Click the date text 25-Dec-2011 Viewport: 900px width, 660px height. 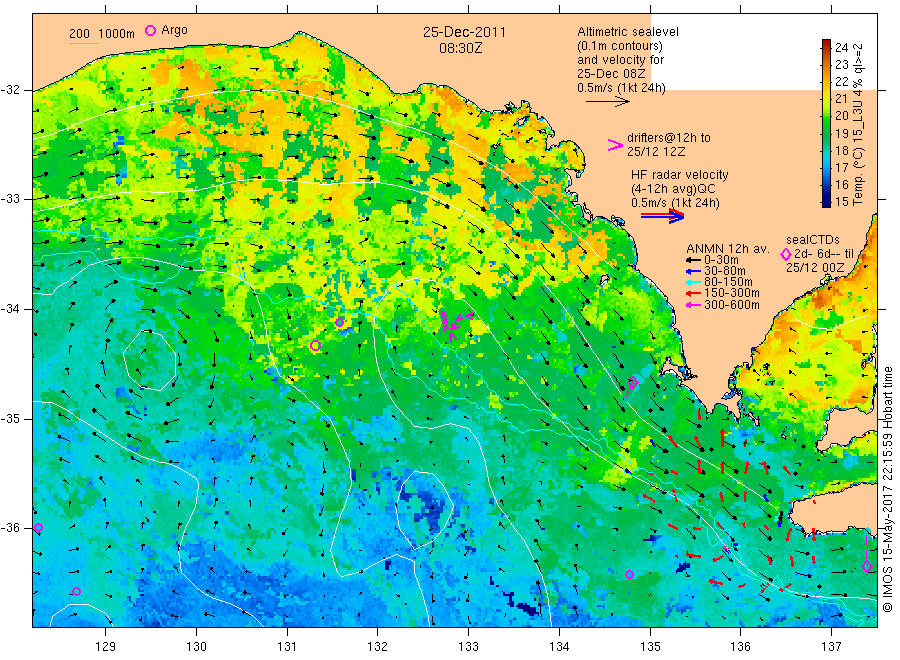click(x=464, y=32)
